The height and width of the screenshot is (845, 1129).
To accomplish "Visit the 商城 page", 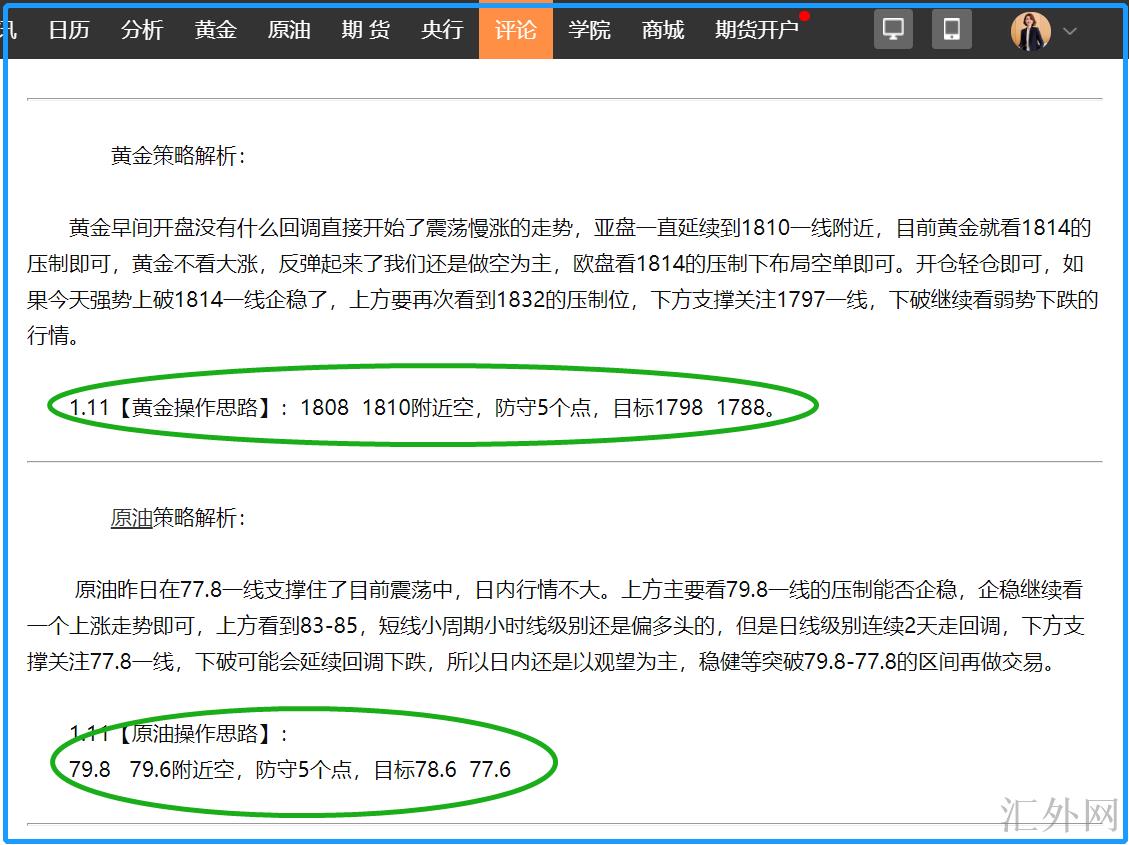I will [663, 30].
